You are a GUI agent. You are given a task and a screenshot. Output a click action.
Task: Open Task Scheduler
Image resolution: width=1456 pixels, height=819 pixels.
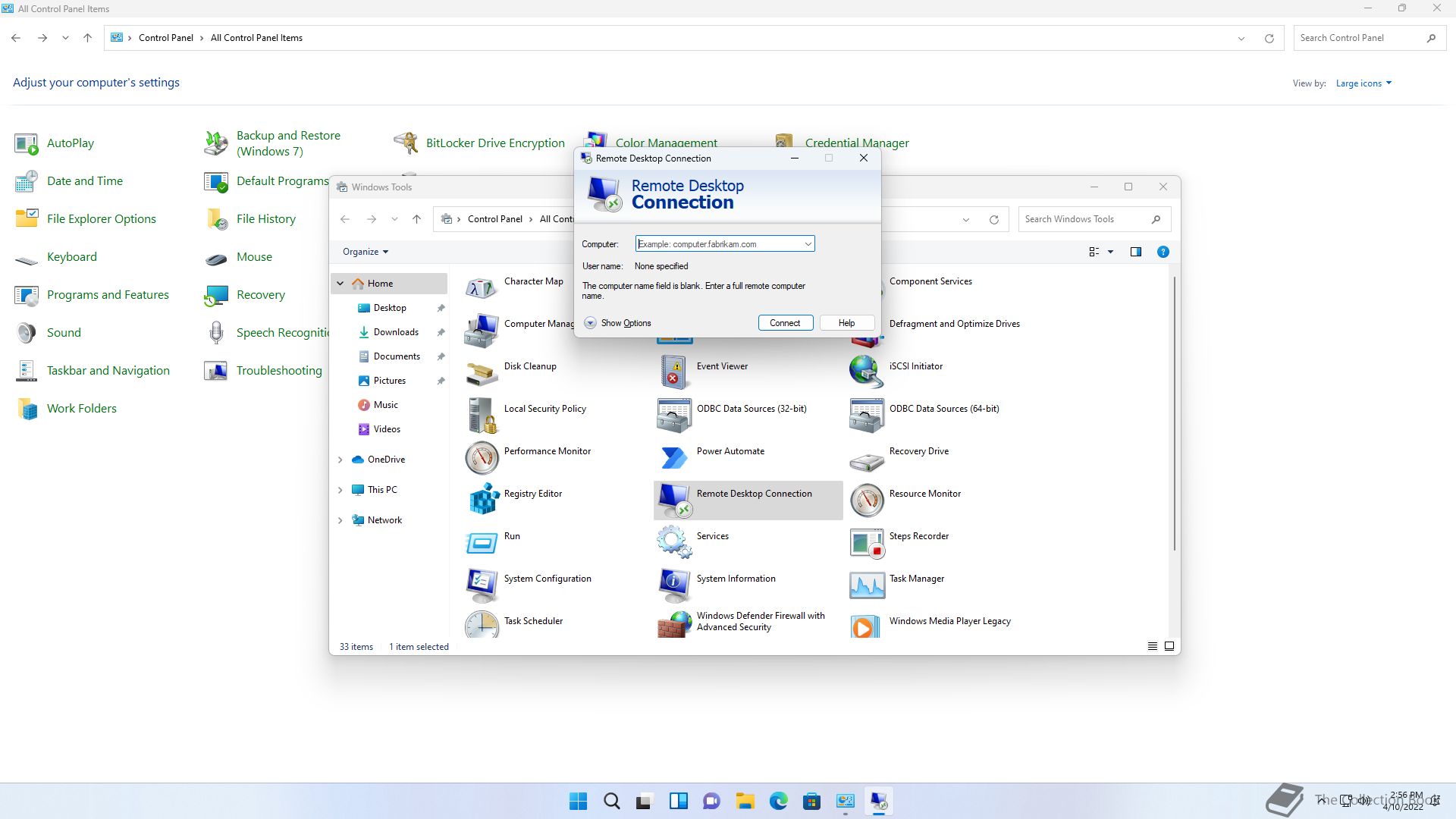[515, 623]
